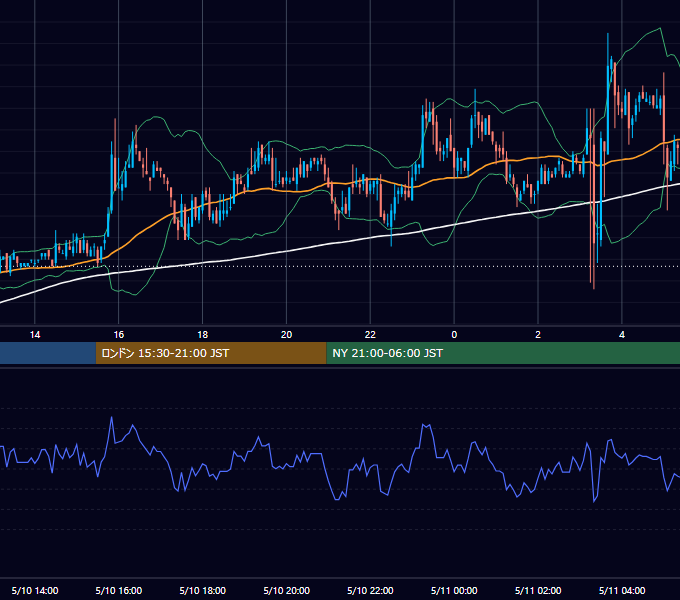The height and width of the screenshot is (600, 680).
Task: Click the London session bar 15:30-21:00 JST
Action: [211, 353]
